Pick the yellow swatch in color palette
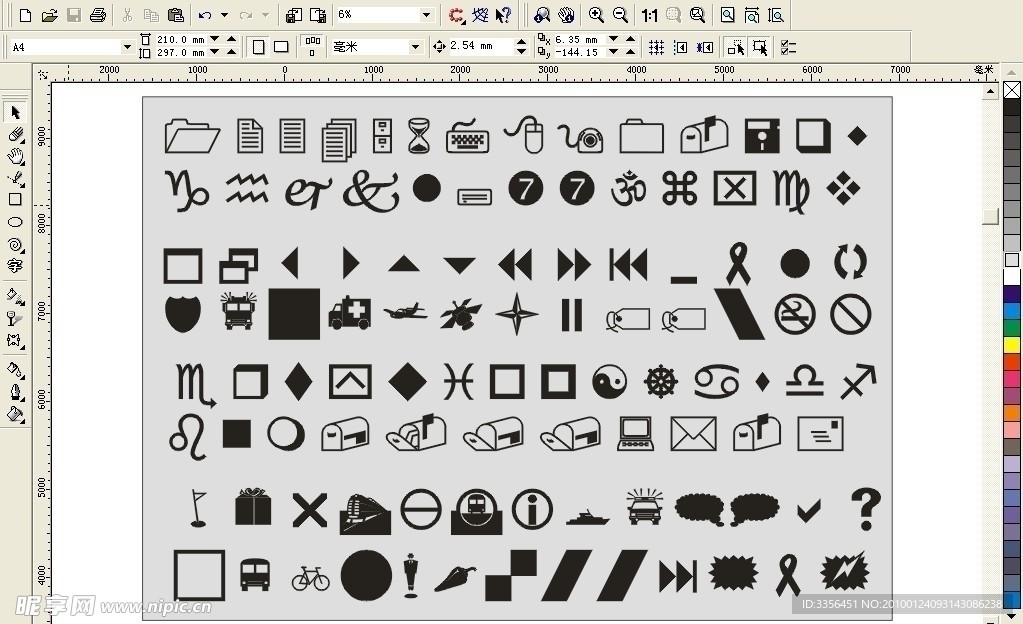 (1012, 346)
